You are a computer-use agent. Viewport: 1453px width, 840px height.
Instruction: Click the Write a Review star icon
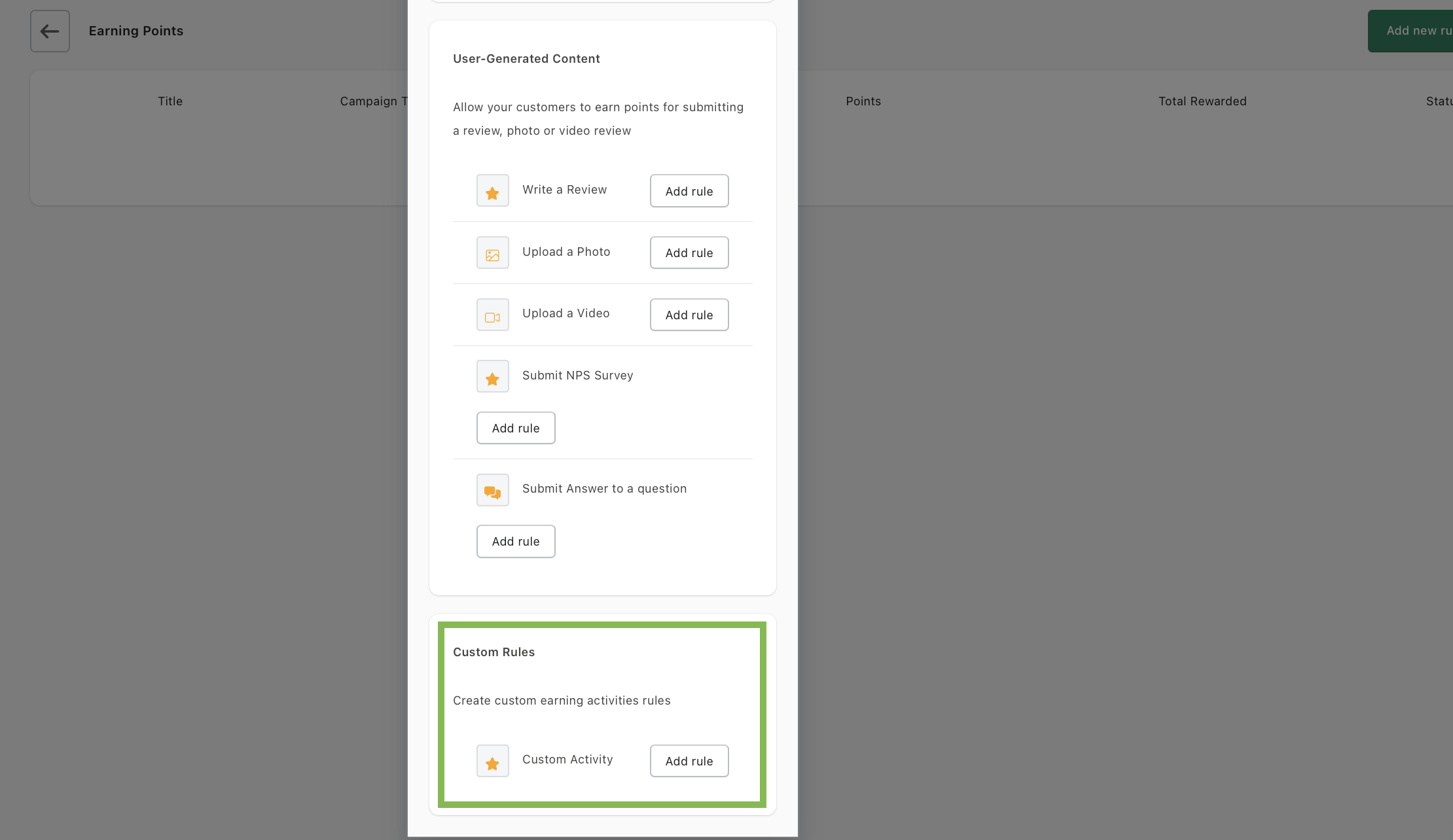pyautogui.click(x=493, y=190)
